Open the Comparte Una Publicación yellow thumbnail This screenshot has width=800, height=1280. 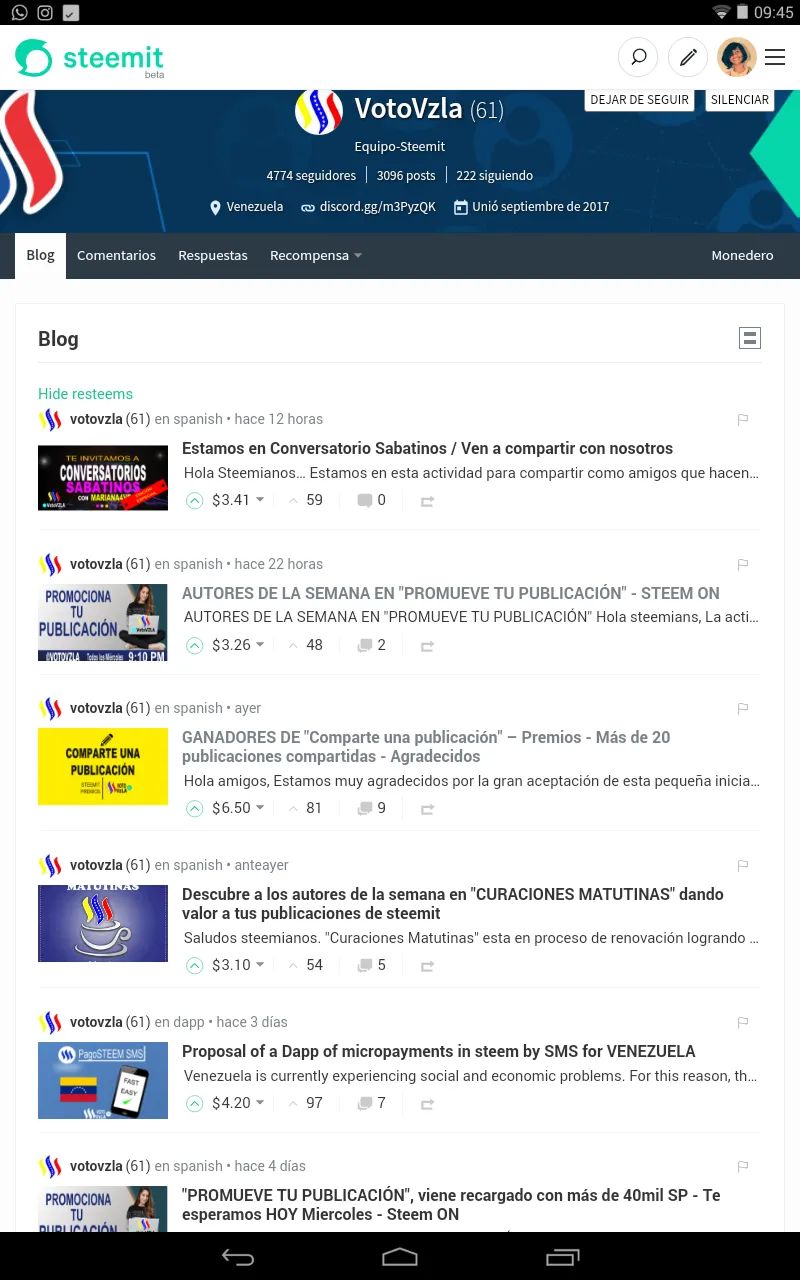(x=103, y=766)
